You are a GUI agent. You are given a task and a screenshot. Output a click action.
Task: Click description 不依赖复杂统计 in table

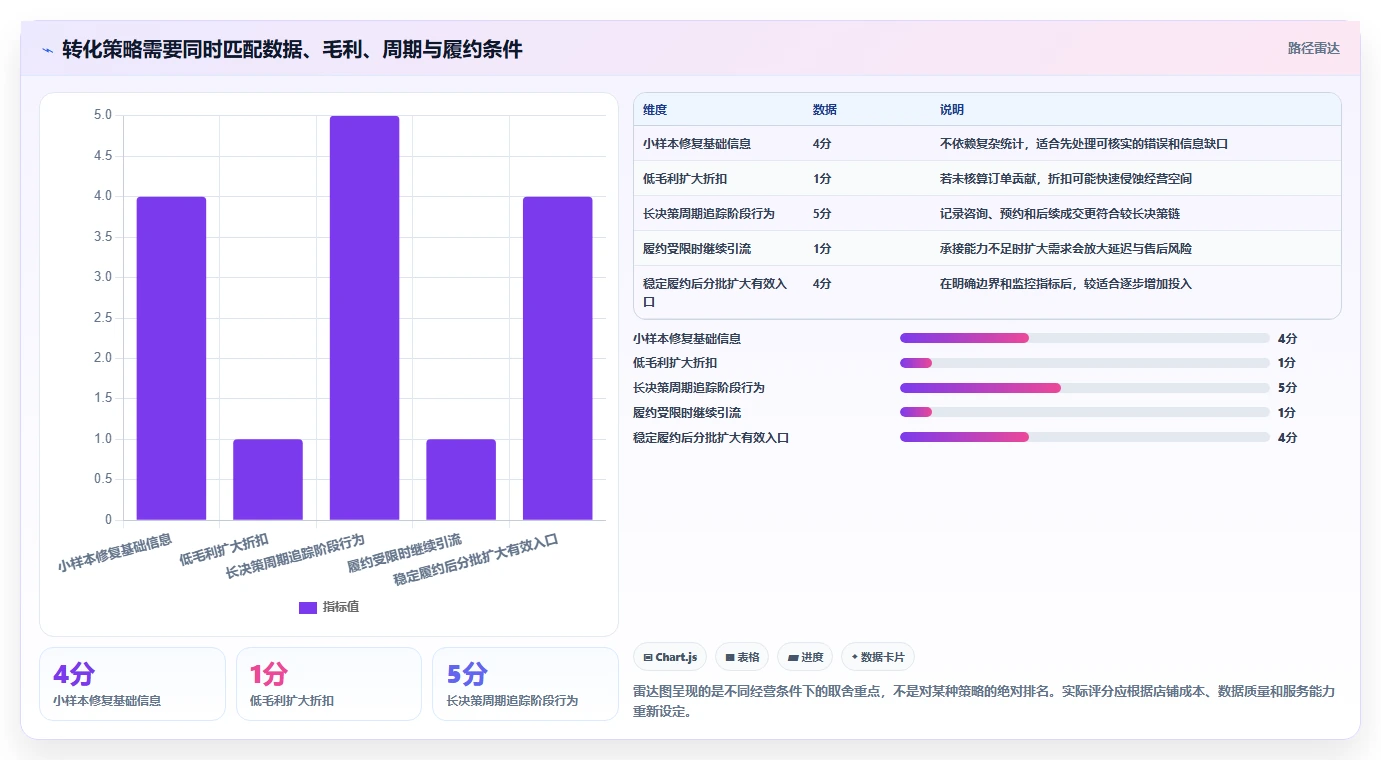1084,144
